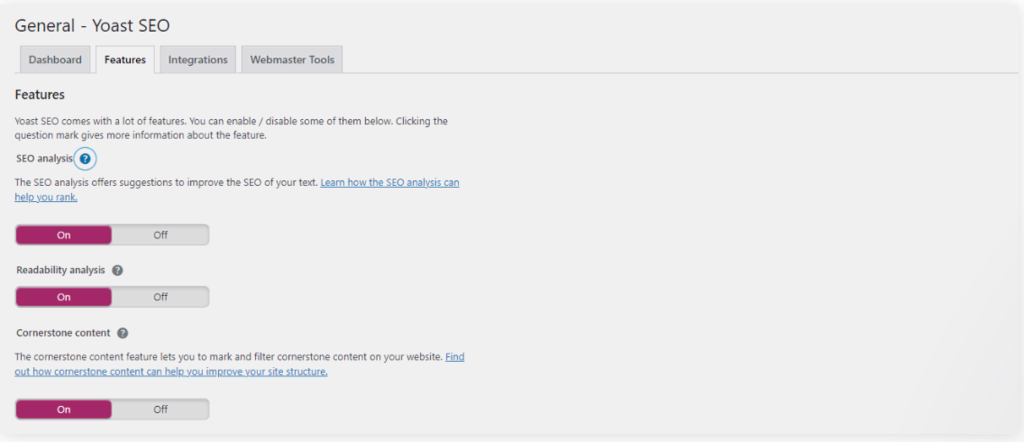The width and height of the screenshot is (1024, 442).
Task: Switch to the Webmaster Tools tab
Action: [x=293, y=60]
